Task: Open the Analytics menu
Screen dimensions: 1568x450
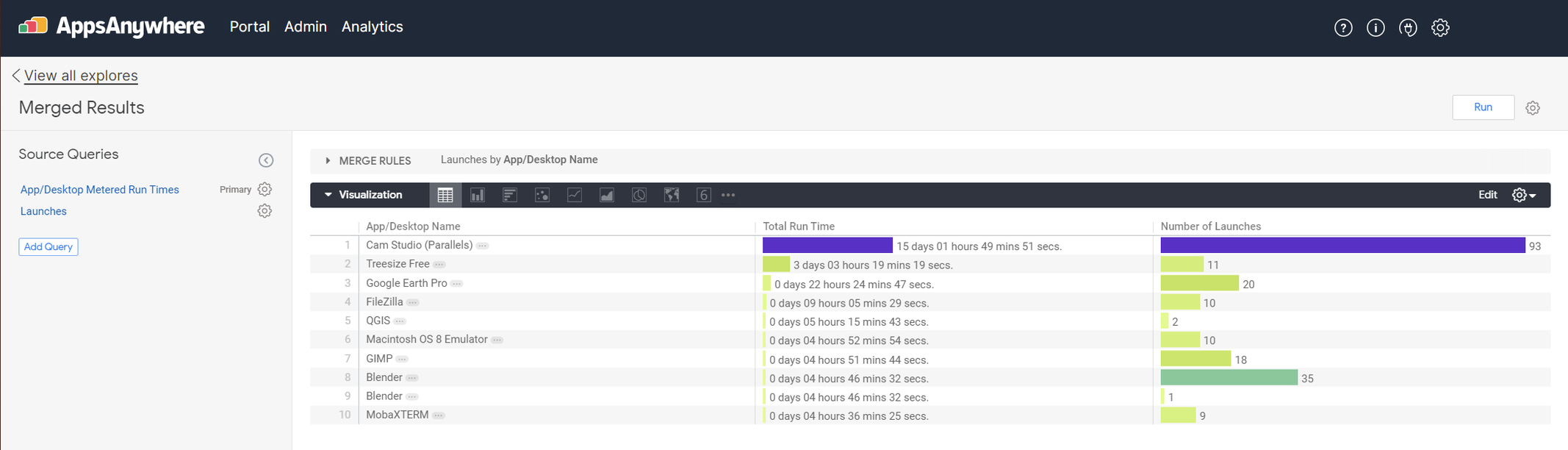Action: pyautogui.click(x=372, y=26)
